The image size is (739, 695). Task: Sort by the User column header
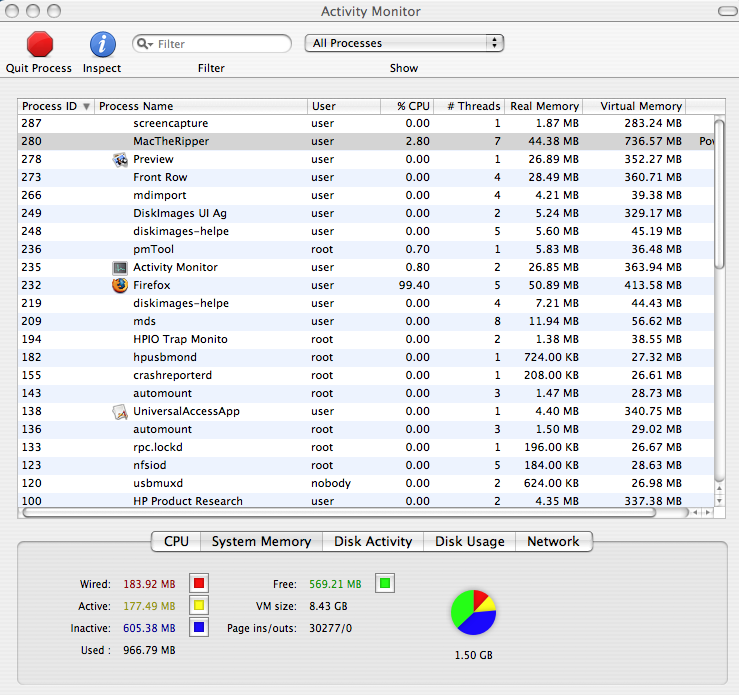[x=344, y=106]
